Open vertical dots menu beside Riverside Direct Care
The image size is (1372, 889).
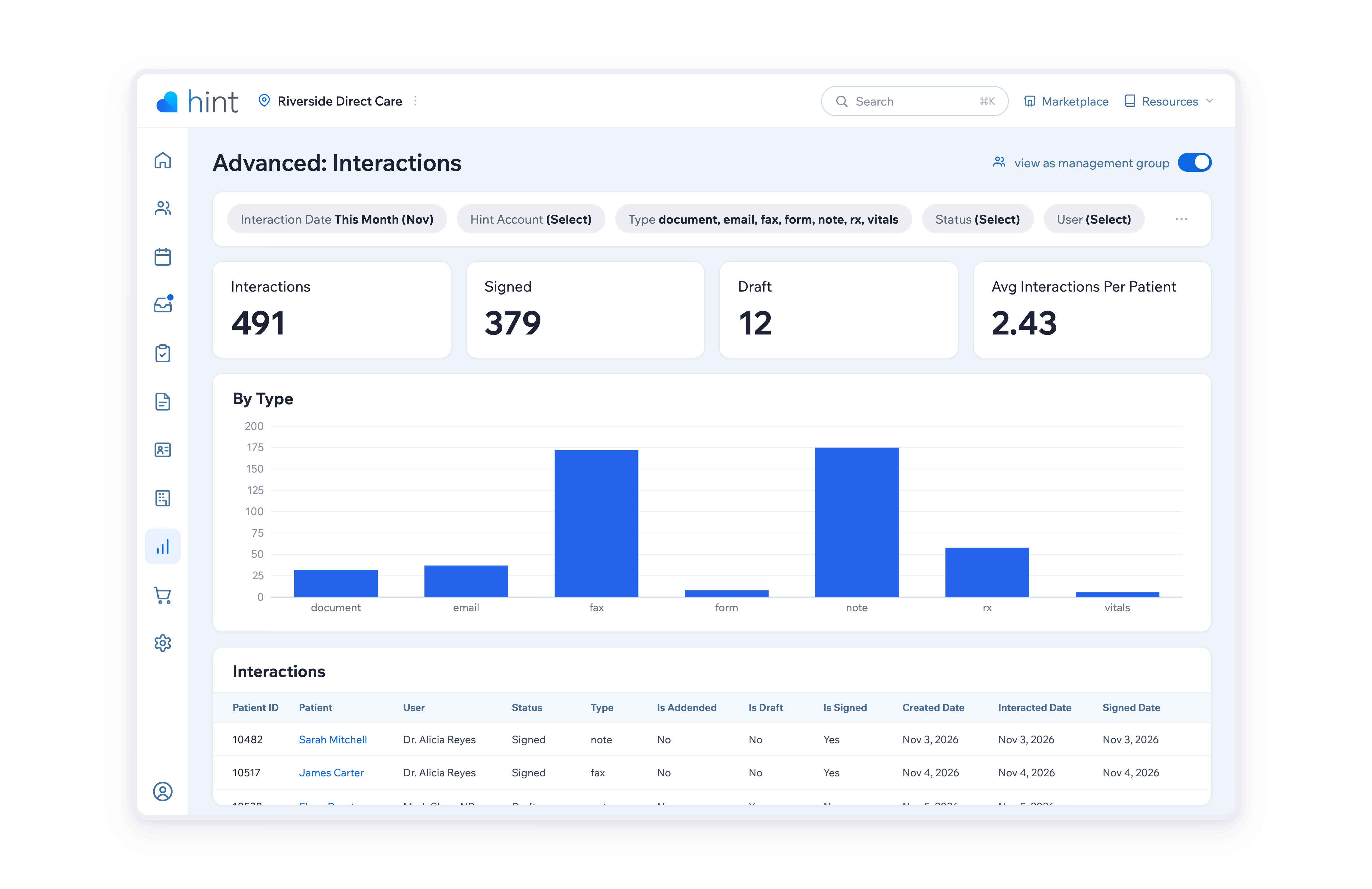(x=416, y=101)
